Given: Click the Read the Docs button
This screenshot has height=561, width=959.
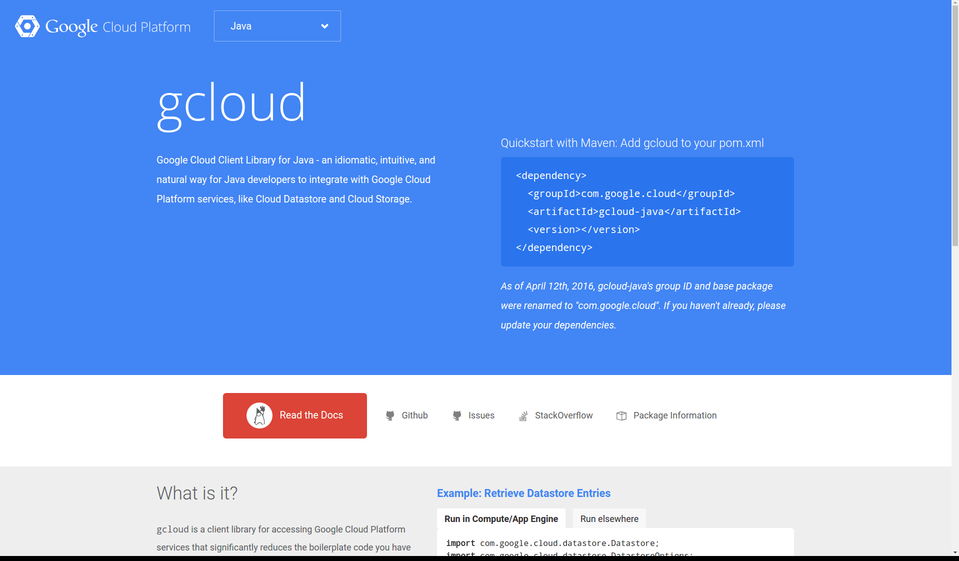Looking at the screenshot, I should pyautogui.click(x=295, y=415).
